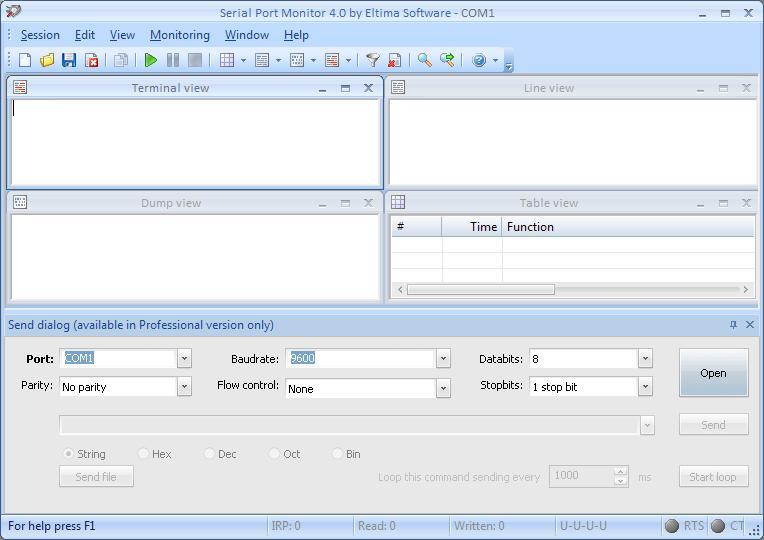This screenshot has height=540, width=764.
Task: Click the Table view horizontal scrollbar thumb
Action: (x=481, y=289)
